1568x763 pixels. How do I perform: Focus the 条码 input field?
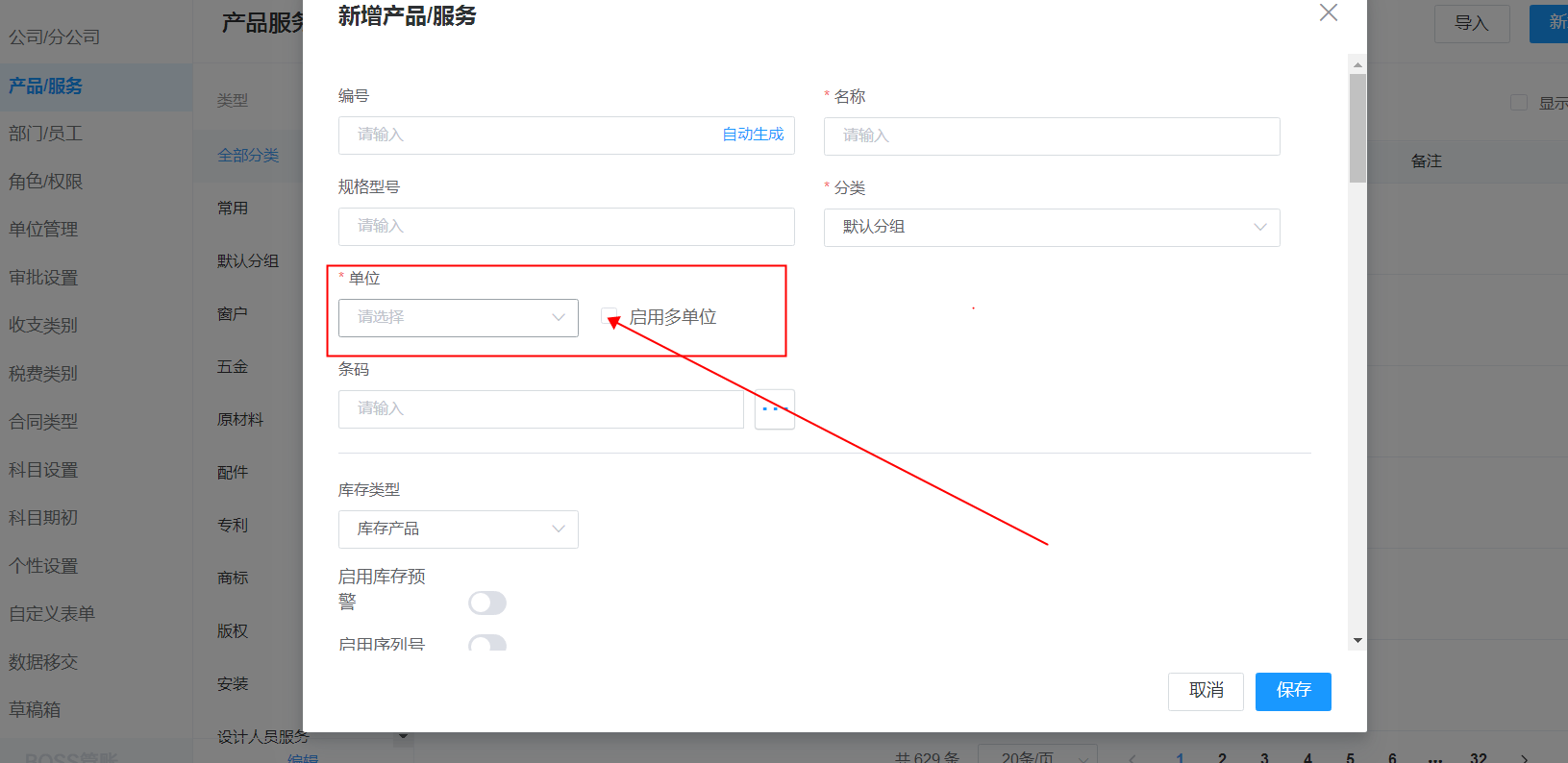[x=541, y=409]
